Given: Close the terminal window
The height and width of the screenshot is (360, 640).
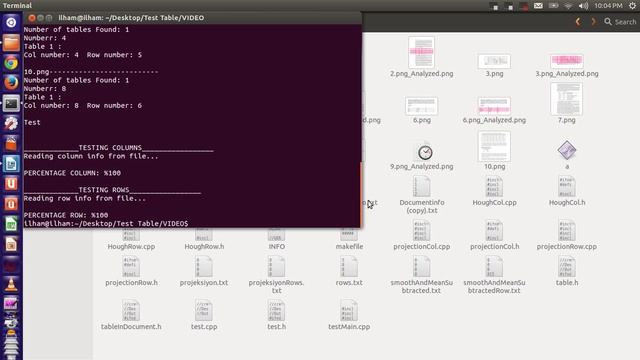Looking at the screenshot, I should click(x=31, y=18).
